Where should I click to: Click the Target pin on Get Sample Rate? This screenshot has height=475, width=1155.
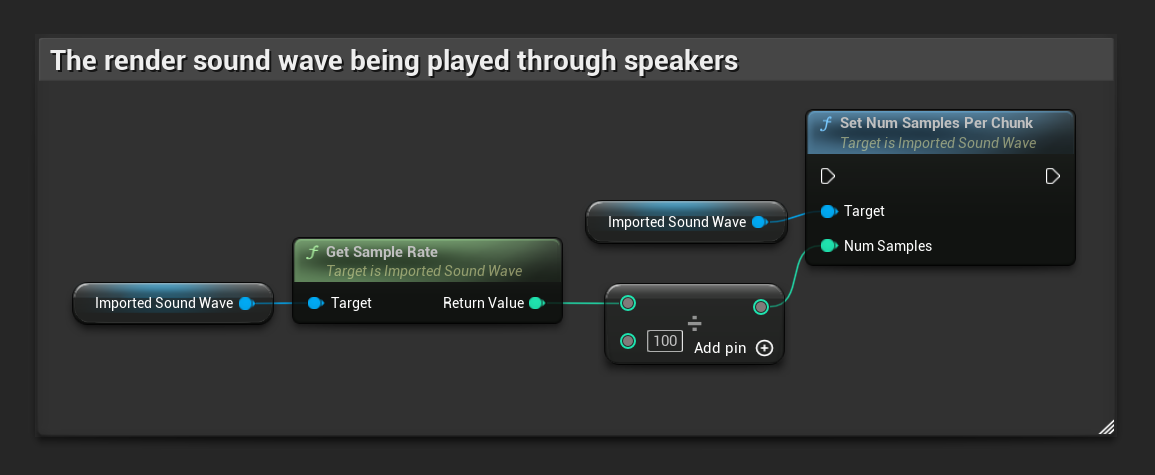(x=315, y=303)
